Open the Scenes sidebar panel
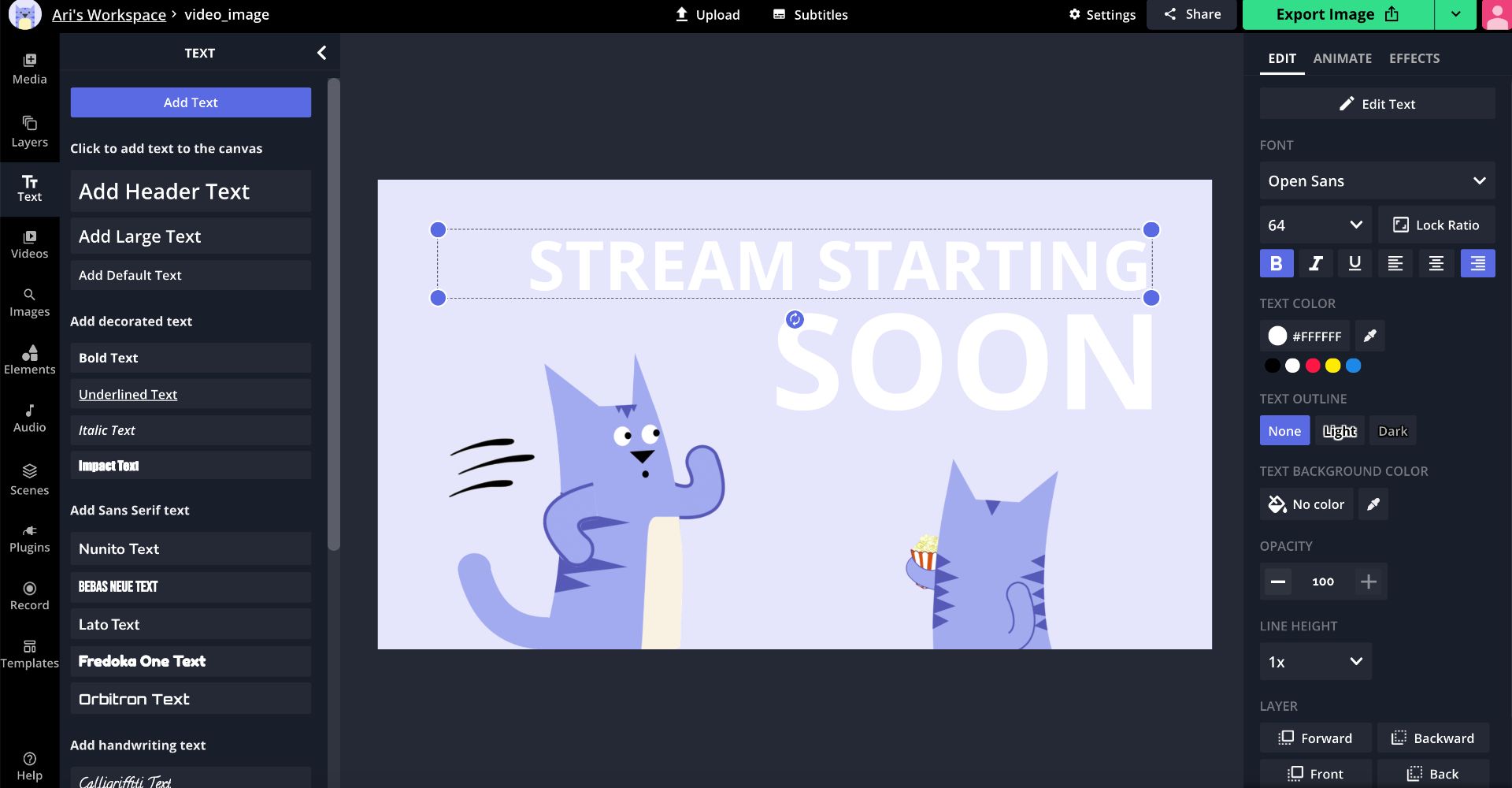Viewport: 1512px width, 788px height. pos(29,479)
